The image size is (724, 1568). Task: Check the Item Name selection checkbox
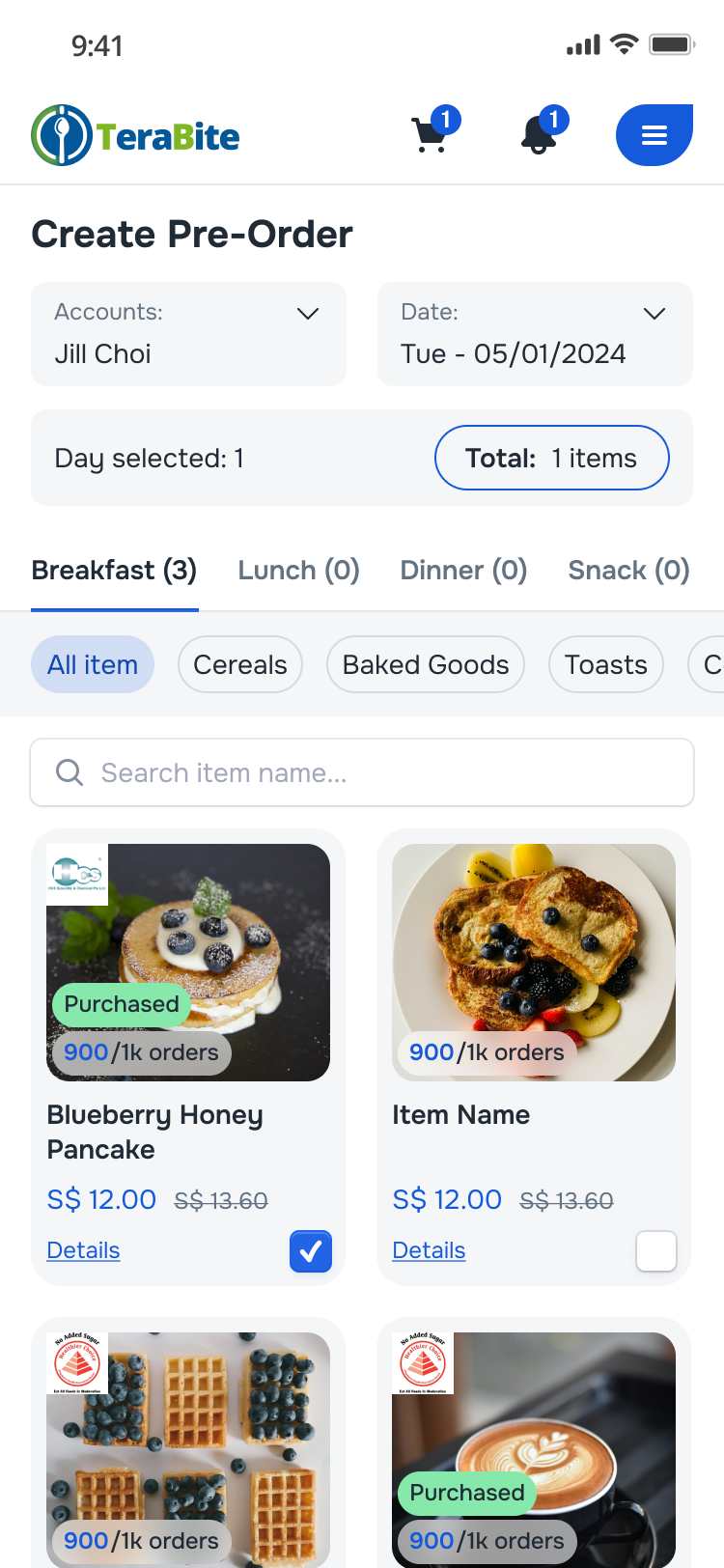656,1251
